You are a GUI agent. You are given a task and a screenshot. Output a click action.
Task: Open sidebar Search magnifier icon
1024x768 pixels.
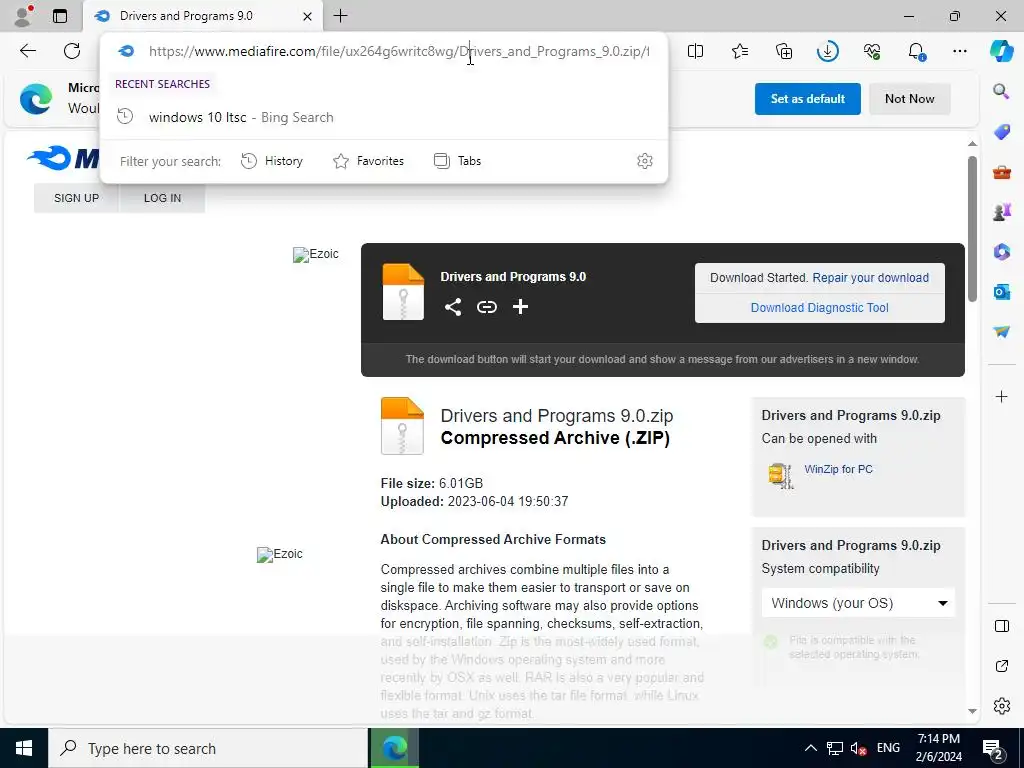pyautogui.click(x=1001, y=91)
